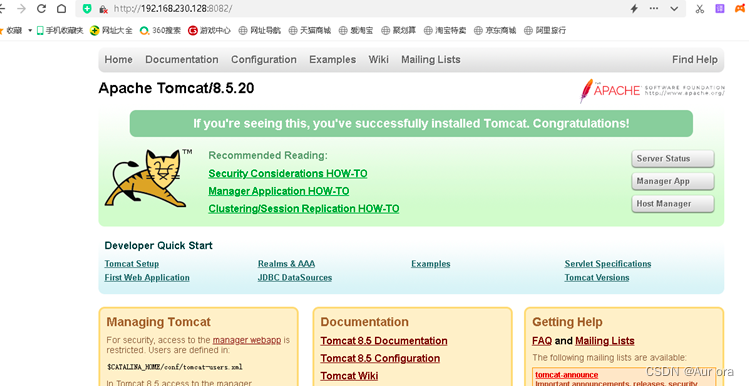This screenshot has height=386, width=749.
Task: Open the 淘宝特卖 bookmark
Action: point(445,31)
